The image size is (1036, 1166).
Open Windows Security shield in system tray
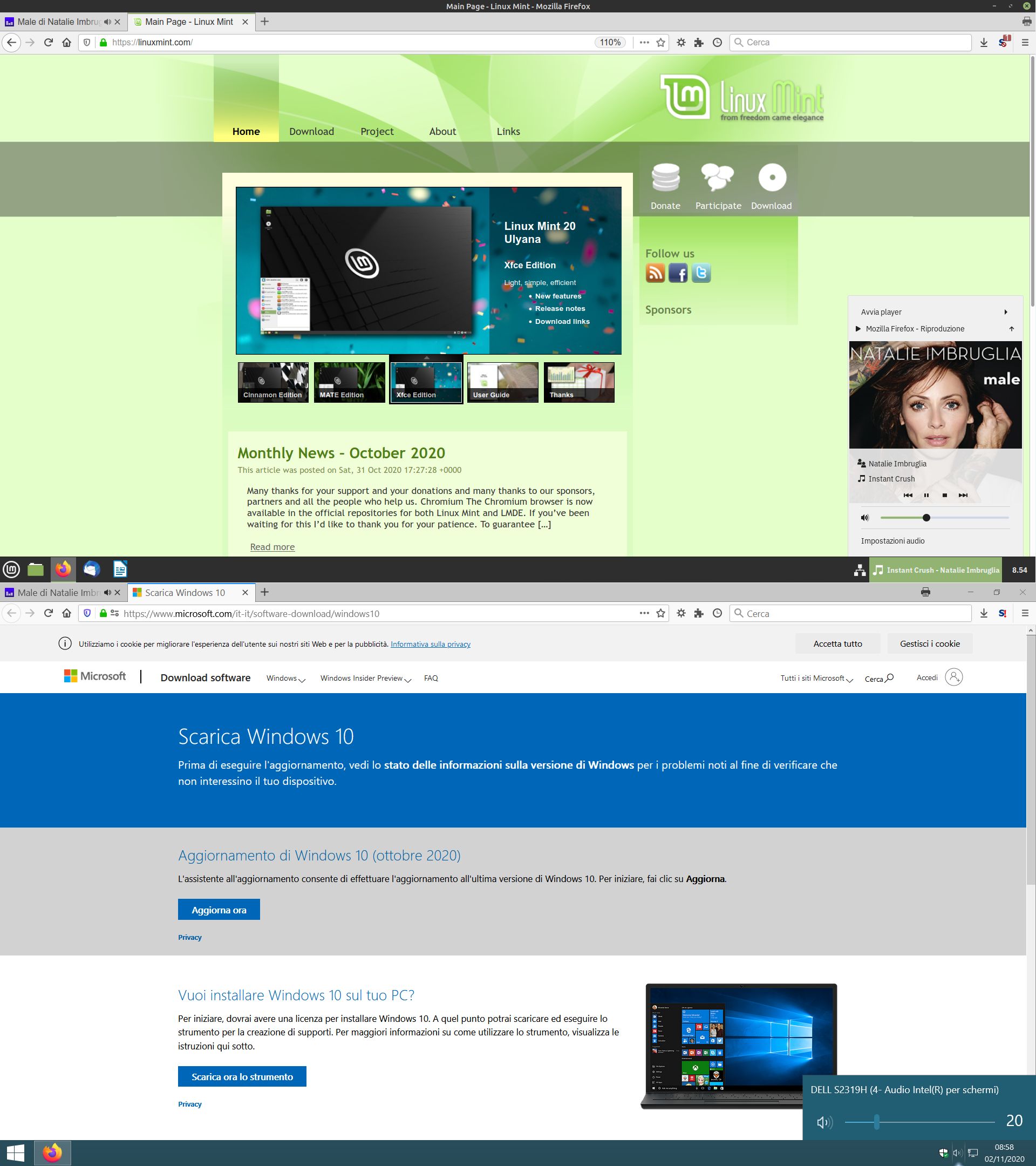coord(944,1153)
